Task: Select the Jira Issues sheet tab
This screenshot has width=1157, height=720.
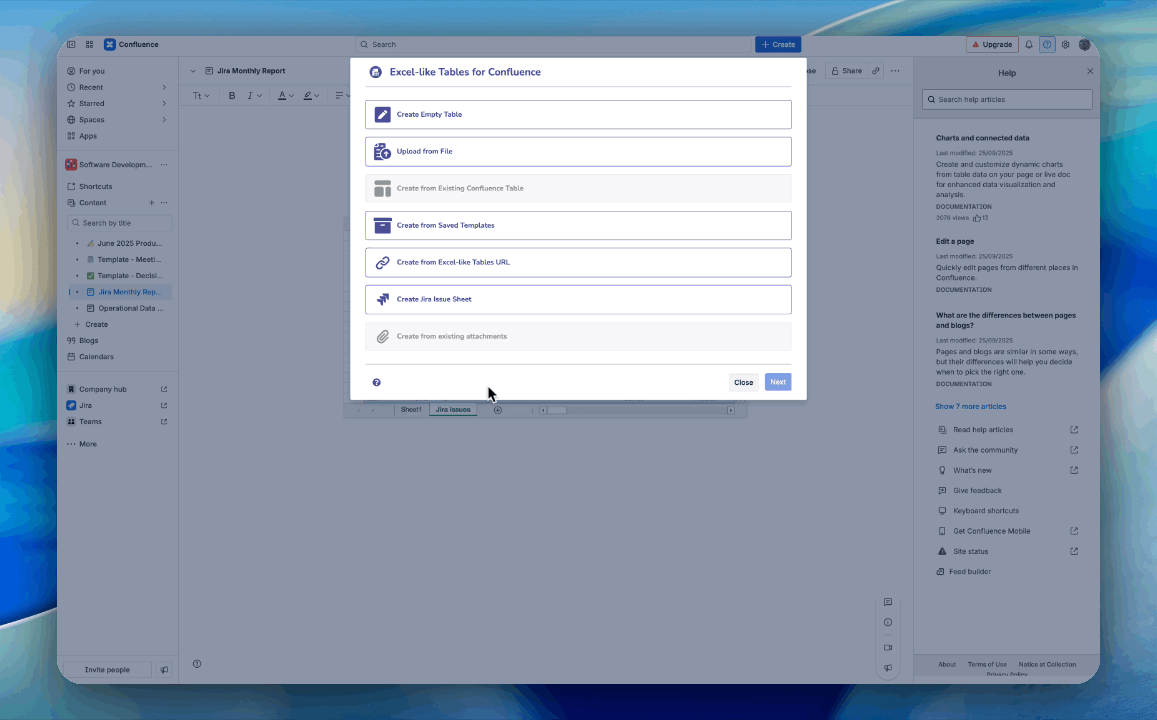Action: point(453,410)
